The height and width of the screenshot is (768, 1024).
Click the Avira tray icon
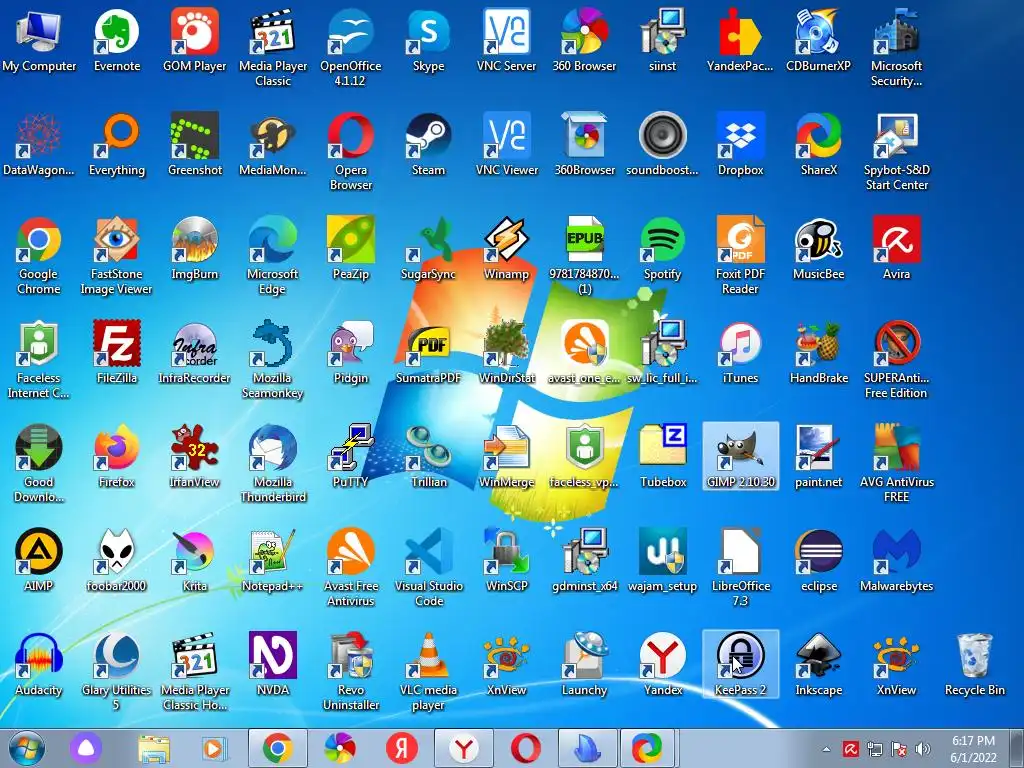(x=850, y=749)
